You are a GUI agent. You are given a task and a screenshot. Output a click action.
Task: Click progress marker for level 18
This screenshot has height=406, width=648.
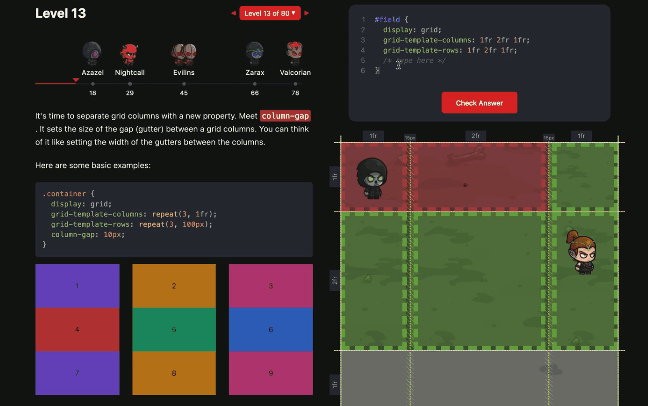(93, 84)
